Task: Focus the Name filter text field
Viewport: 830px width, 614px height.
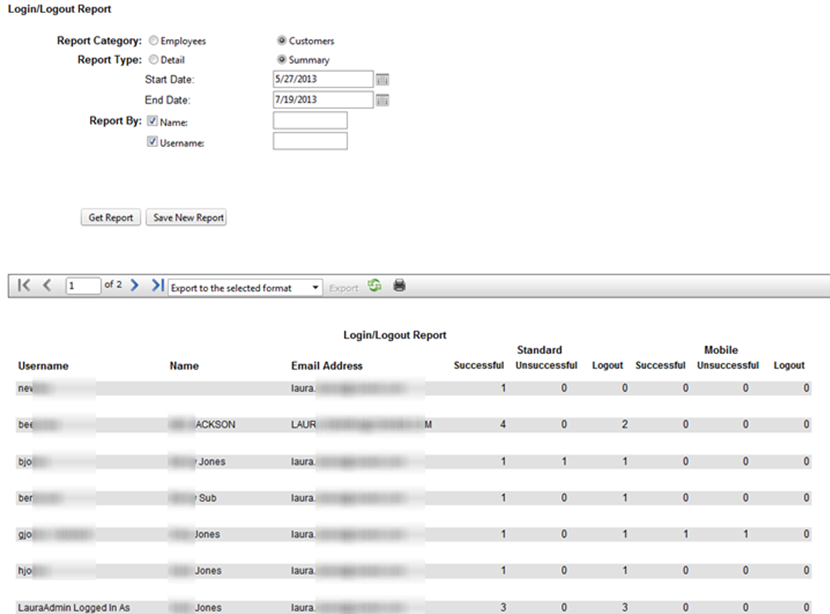Action: [x=309, y=121]
